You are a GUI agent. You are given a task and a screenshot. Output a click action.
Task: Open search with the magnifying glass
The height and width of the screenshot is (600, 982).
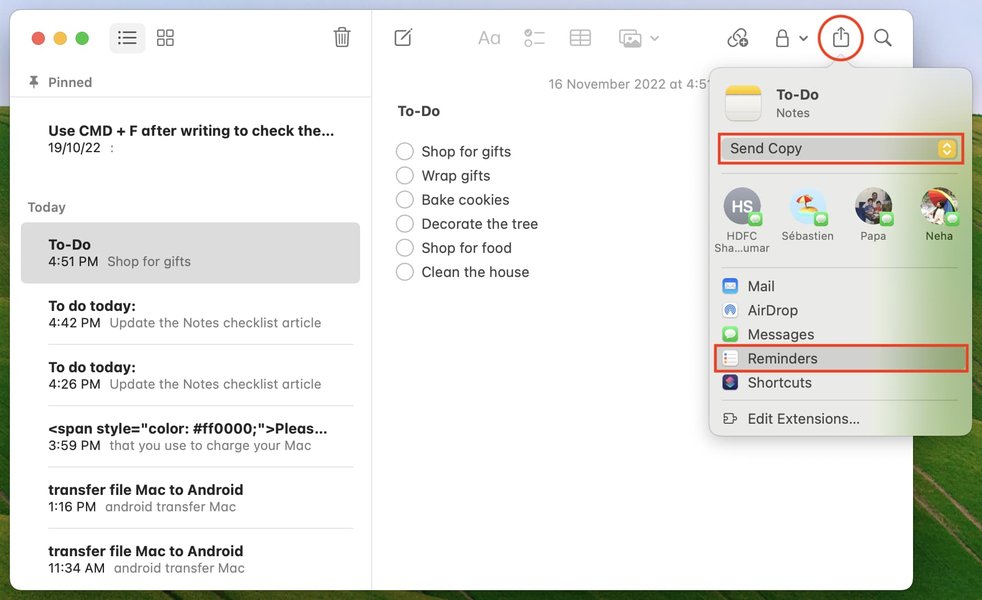click(883, 37)
